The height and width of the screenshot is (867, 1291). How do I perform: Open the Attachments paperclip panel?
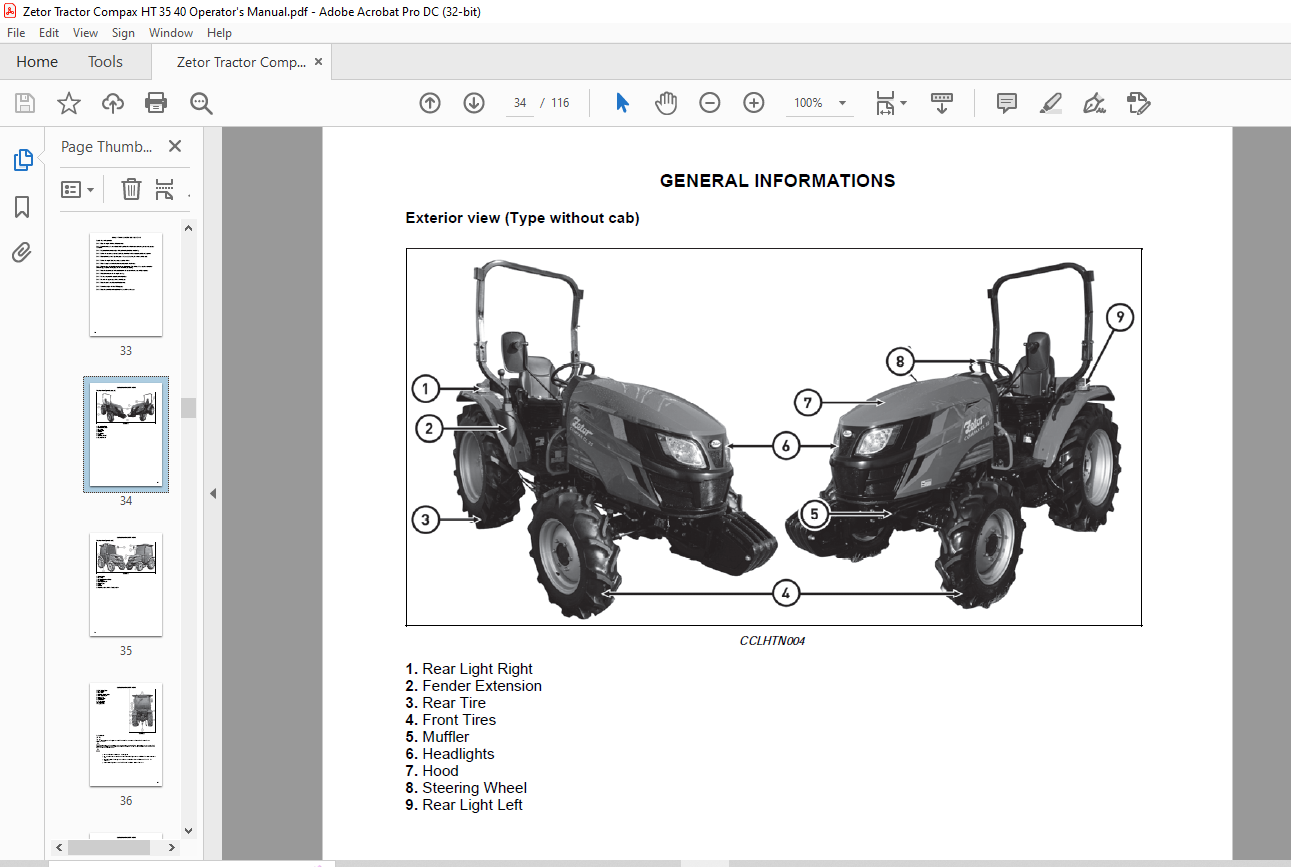pyautogui.click(x=22, y=252)
